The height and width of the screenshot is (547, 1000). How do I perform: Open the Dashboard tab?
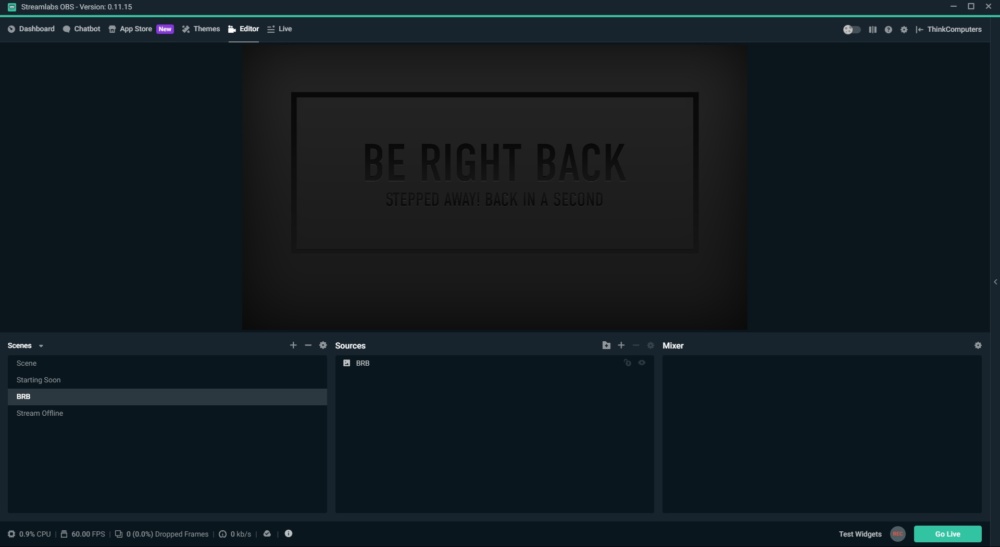31,29
